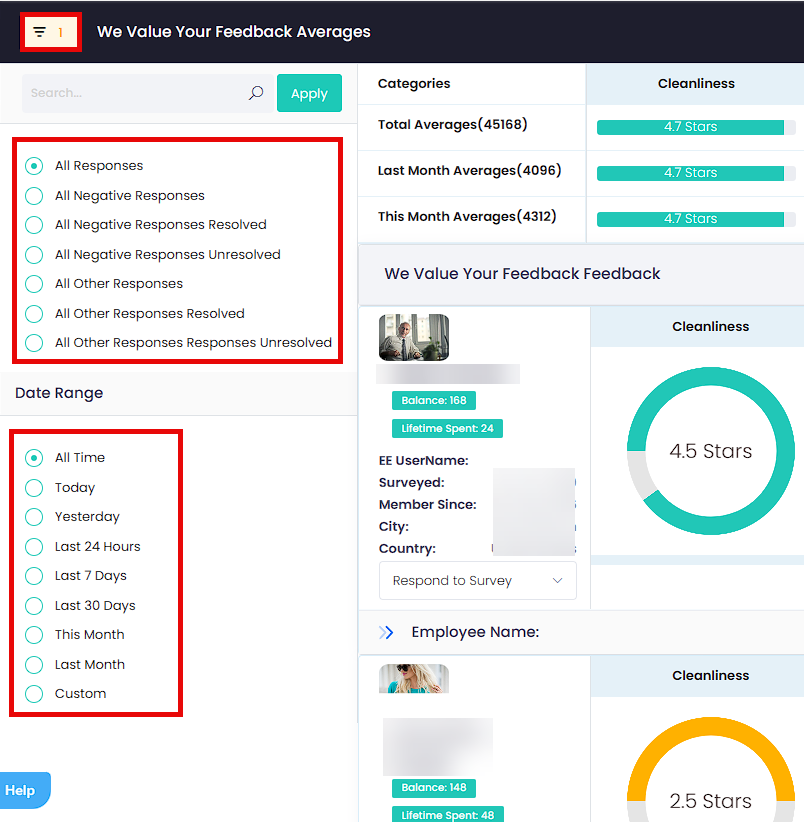The width and height of the screenshot is (804, 822).
Task: Select Last 30 Days range
Action: (x=34, y=605)
